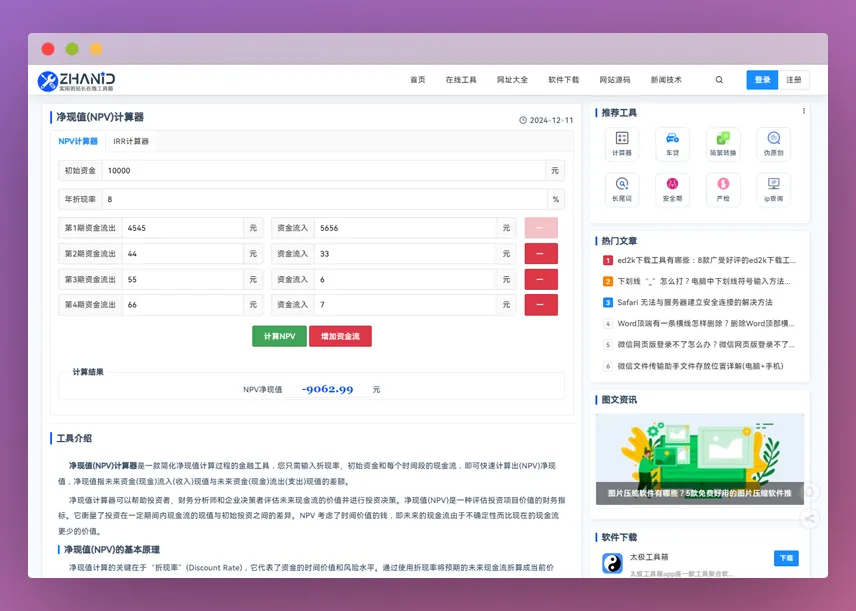Click the ZHANID site logo
The image size is (856, 611).
[76, 81]
